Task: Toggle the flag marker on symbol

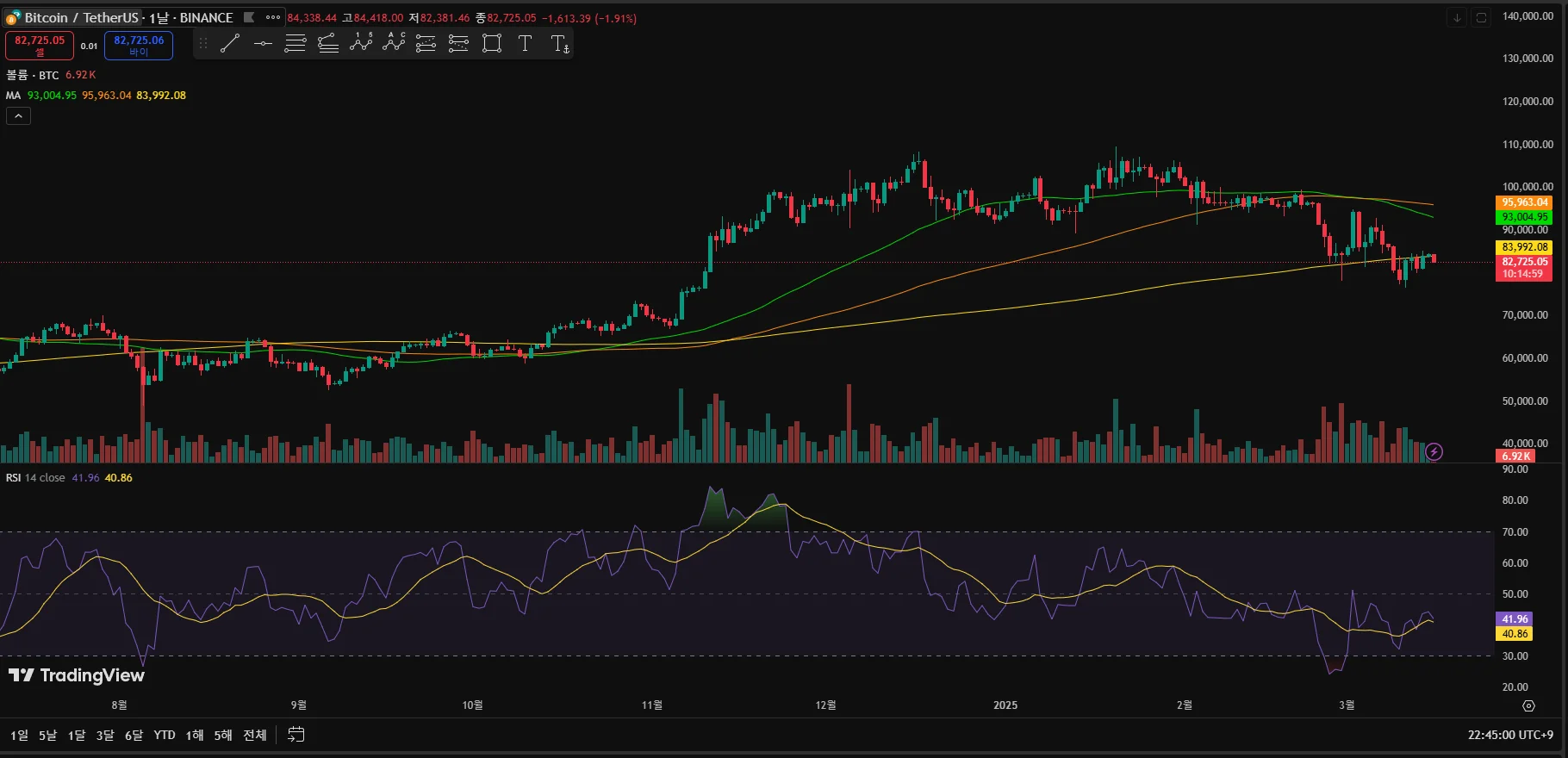Action: (x=249, y=17)
